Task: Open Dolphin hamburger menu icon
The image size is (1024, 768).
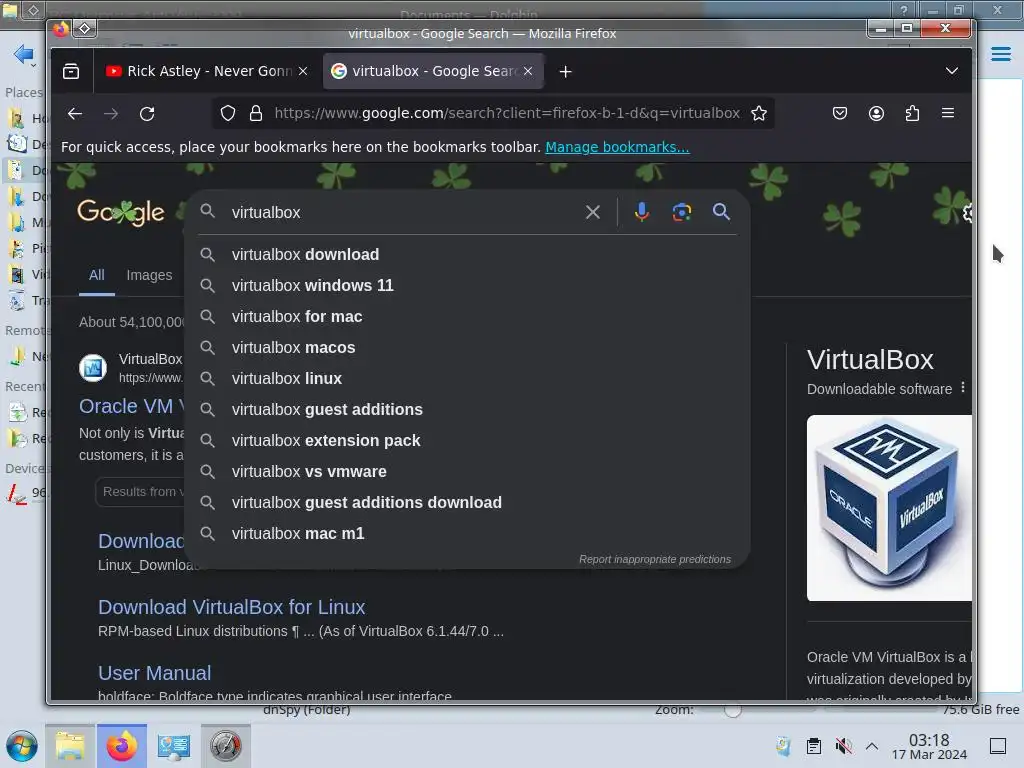Action: (x=1000, y=54)
